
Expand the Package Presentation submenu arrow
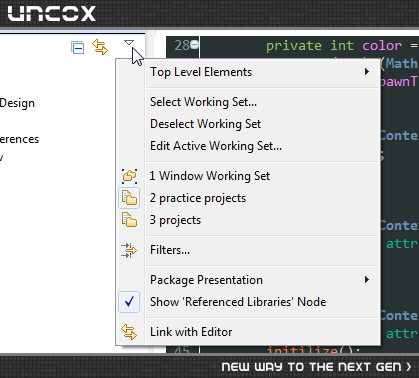click(367, 280)
